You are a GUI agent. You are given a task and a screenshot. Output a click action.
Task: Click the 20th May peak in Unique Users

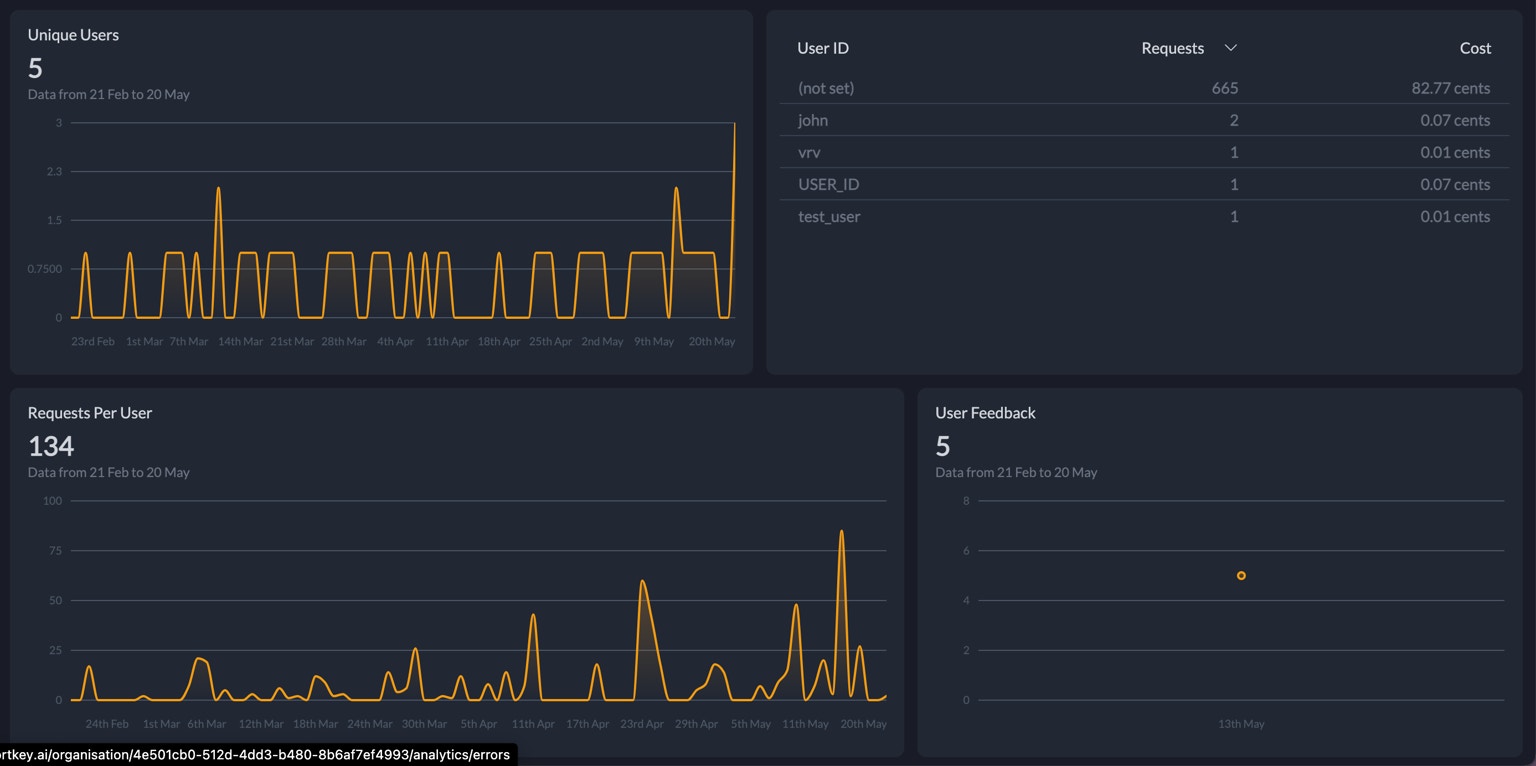point(735,124)
